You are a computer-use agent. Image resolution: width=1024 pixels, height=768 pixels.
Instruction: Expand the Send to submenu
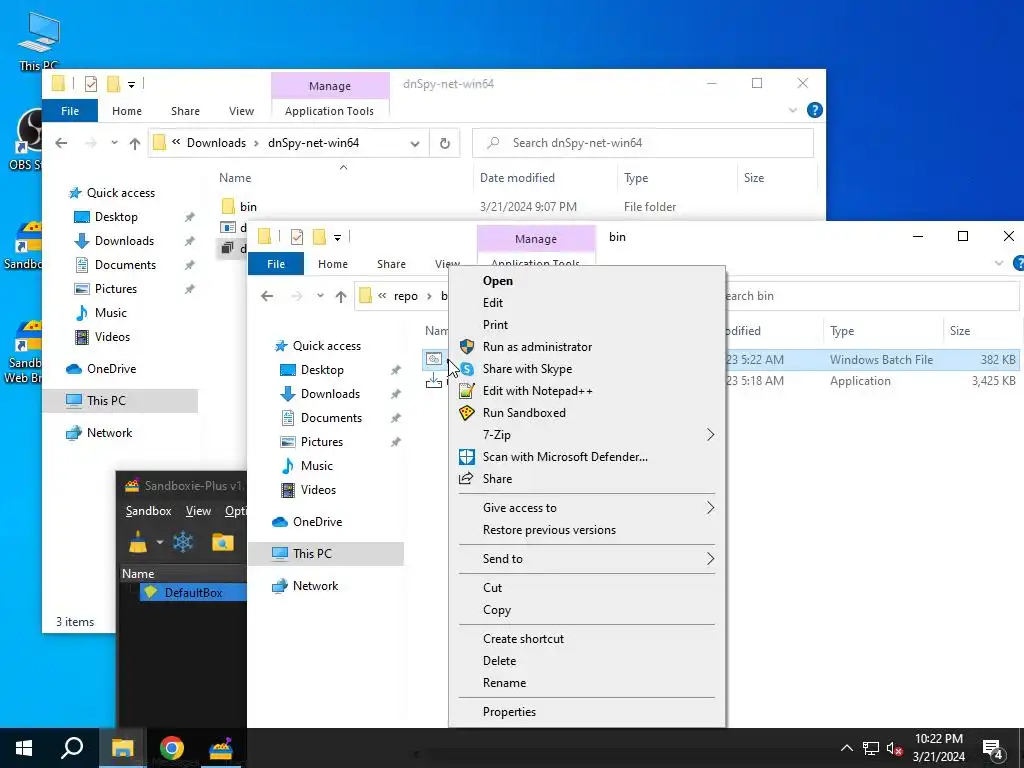(587, 559)
